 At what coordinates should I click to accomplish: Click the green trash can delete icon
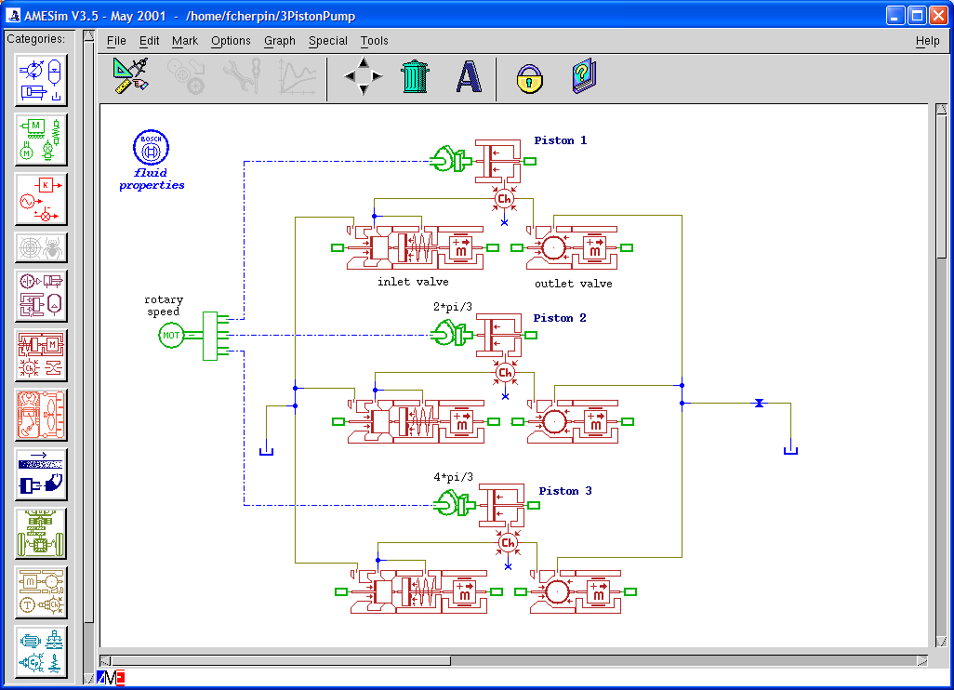pos(415,77)
